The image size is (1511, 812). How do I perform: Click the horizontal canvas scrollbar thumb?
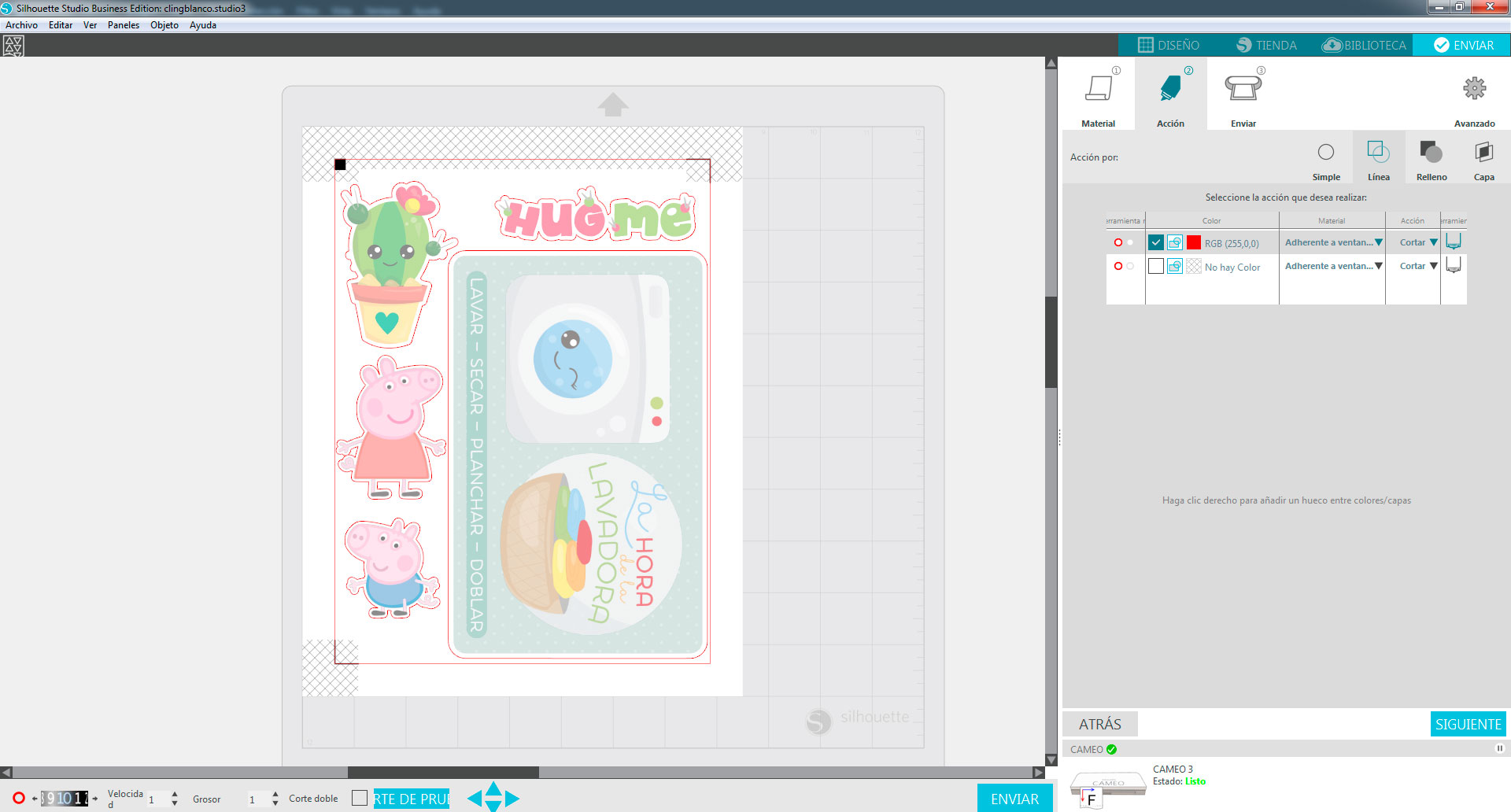[443, 773]
